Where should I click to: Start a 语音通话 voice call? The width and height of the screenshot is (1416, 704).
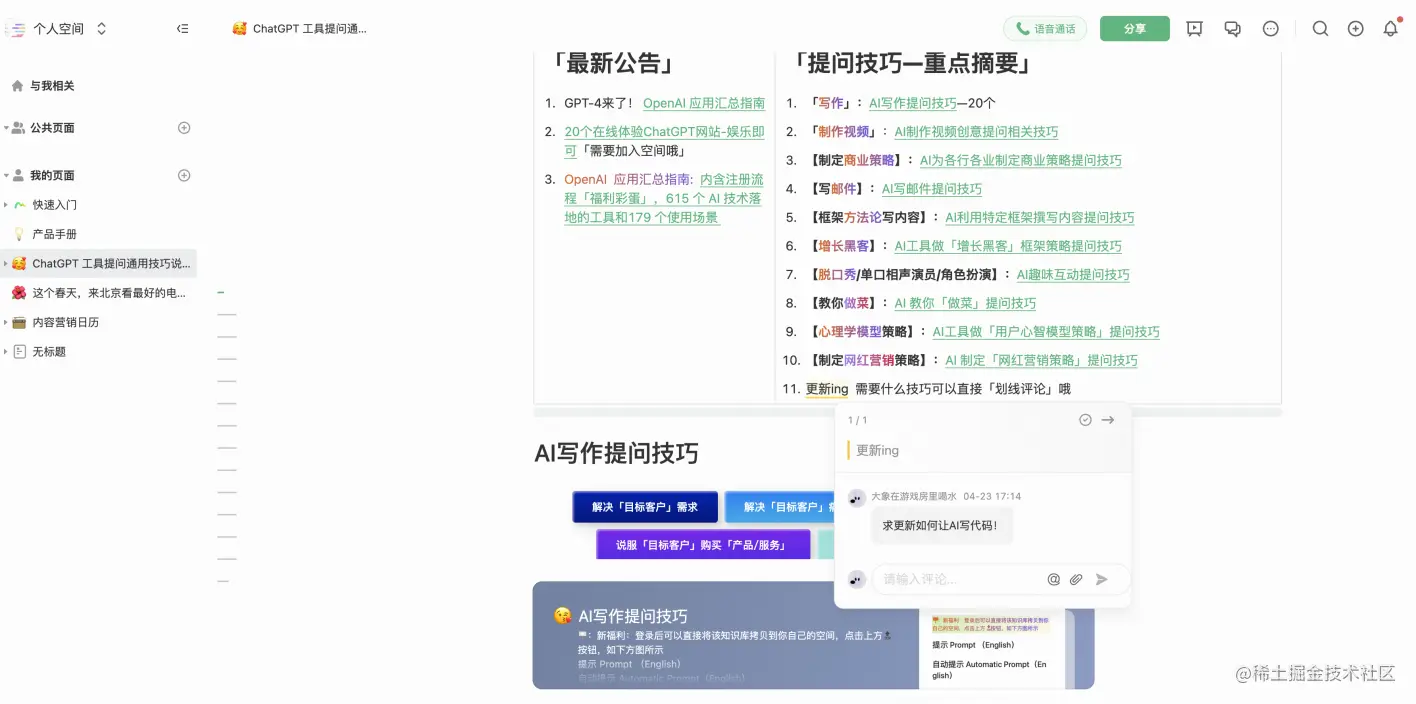pyautogui.click(x=1045, y=29)
